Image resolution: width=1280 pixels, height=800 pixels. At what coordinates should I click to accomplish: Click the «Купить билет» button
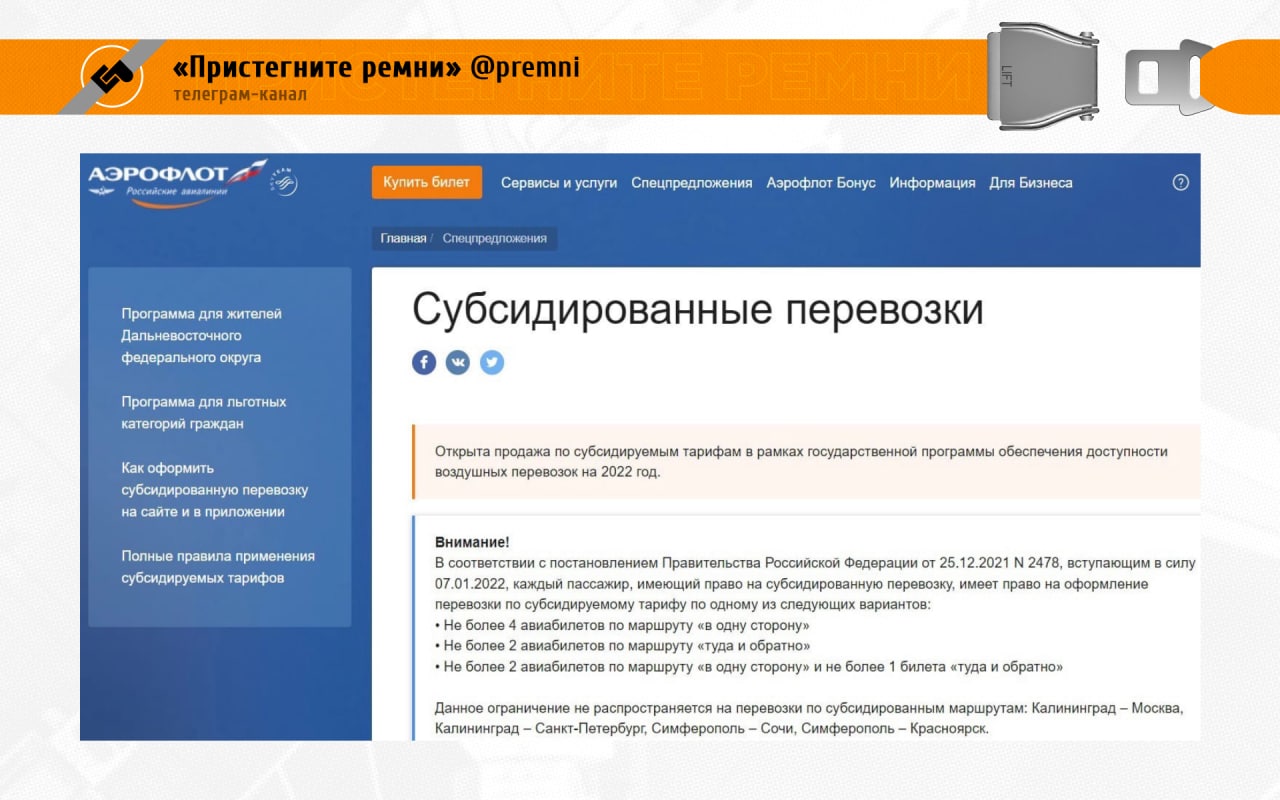point(427,182)
